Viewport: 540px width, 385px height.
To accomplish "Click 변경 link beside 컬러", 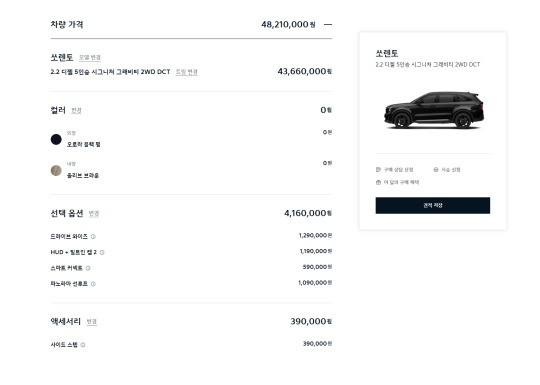I will pos(76,111).
